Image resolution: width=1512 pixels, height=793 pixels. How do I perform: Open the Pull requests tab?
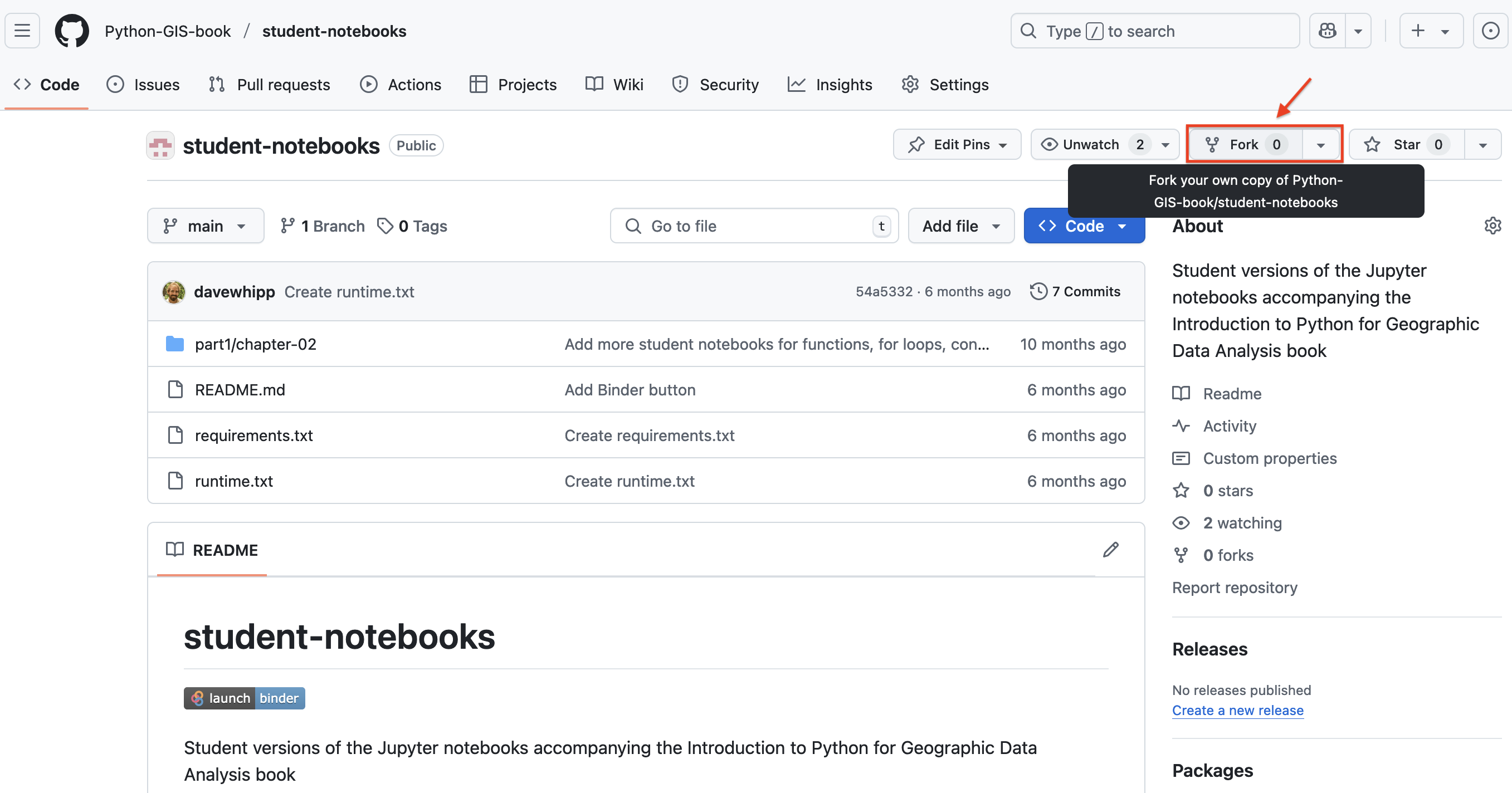point(270,85)
